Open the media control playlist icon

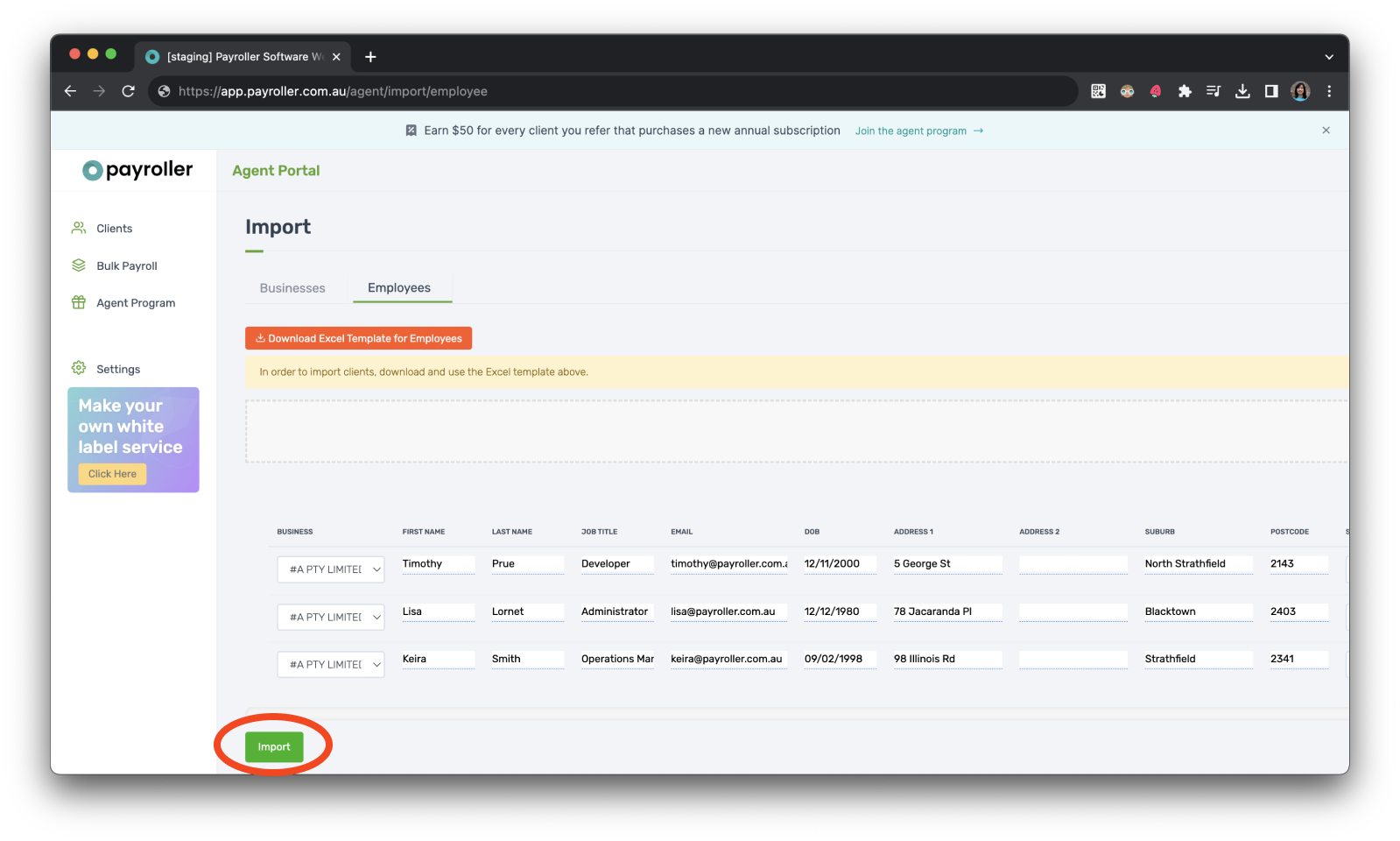(1214, 91)
